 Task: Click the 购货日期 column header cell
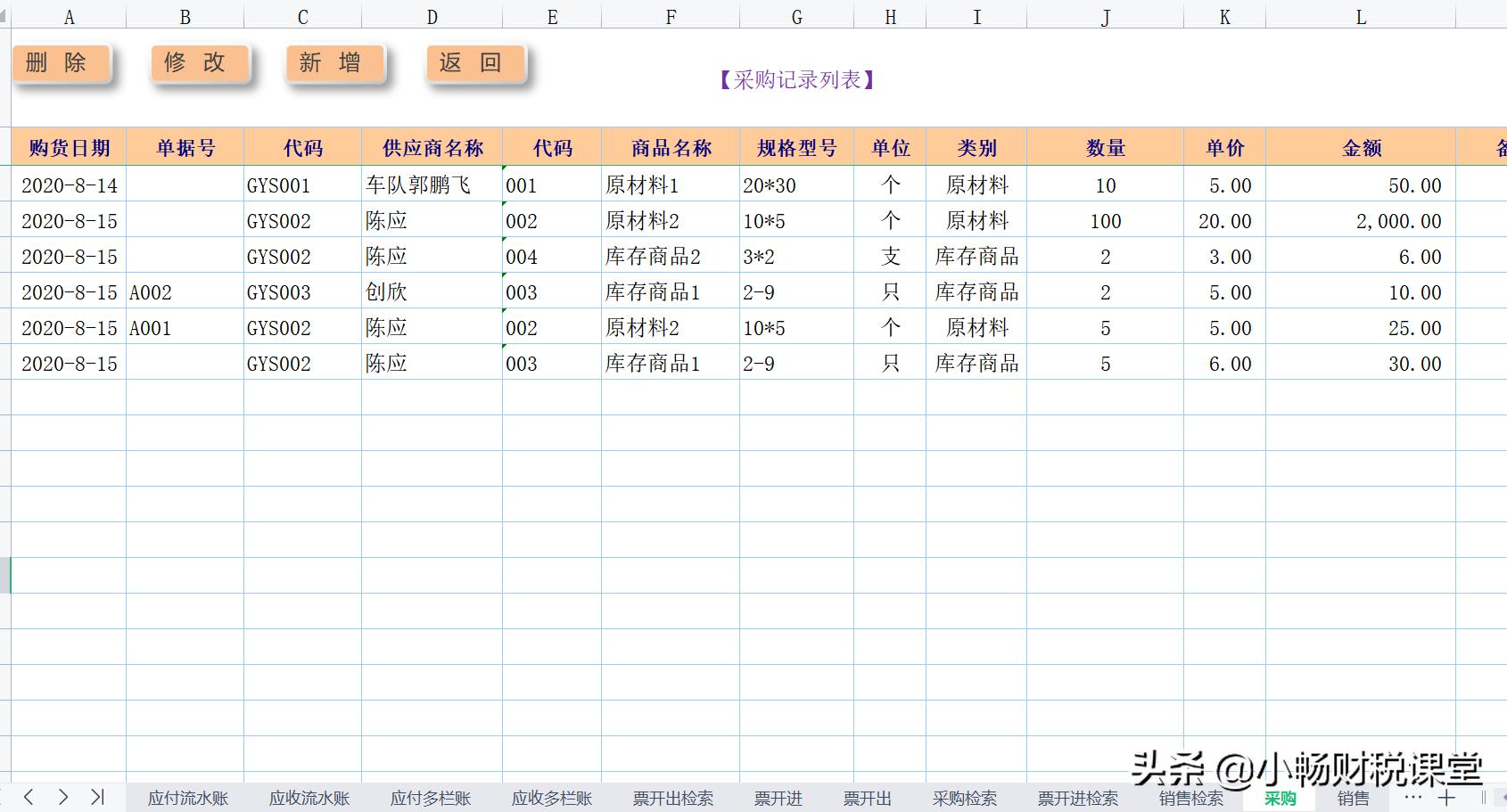(x=68, y=146)
